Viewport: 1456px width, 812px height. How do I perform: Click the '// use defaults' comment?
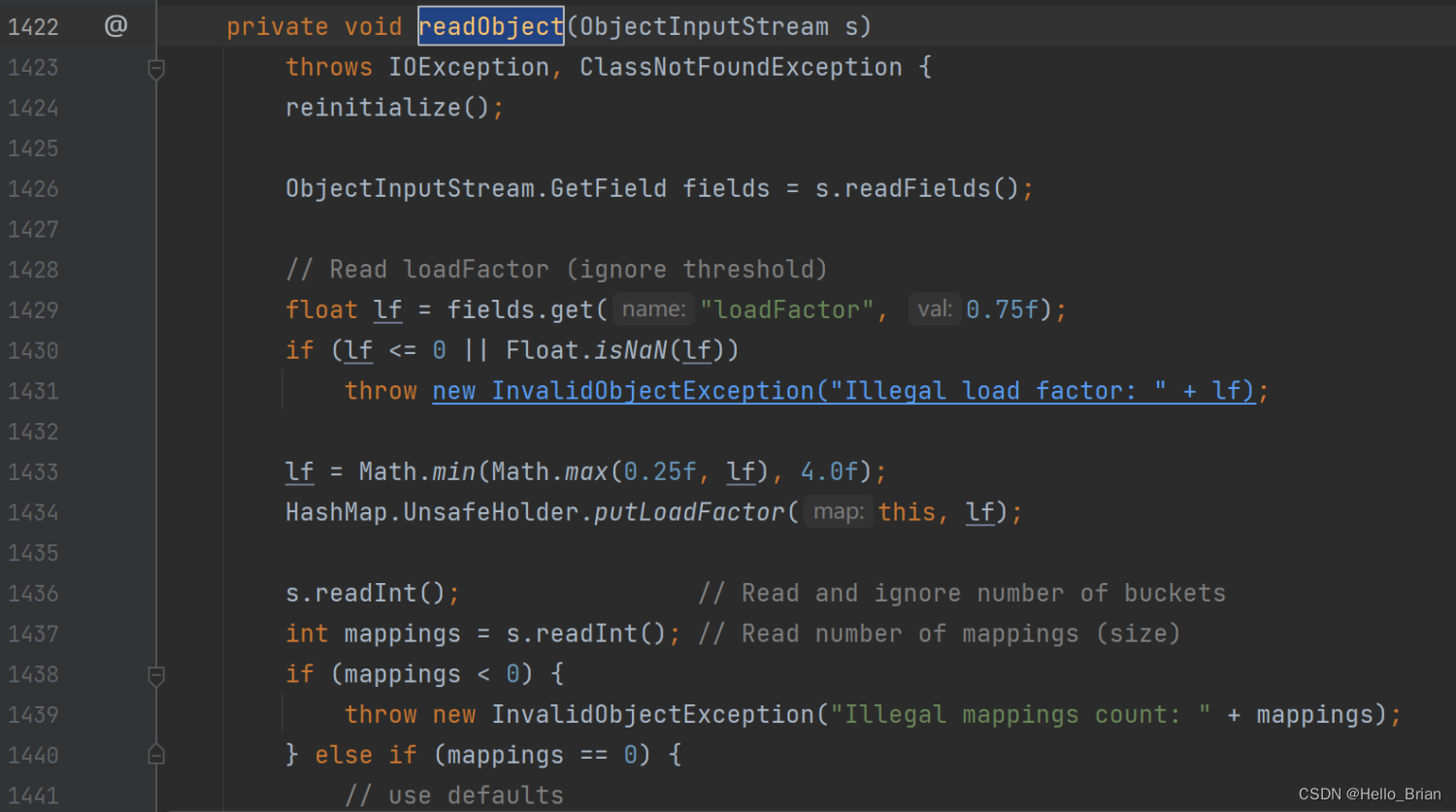(454, 796)
